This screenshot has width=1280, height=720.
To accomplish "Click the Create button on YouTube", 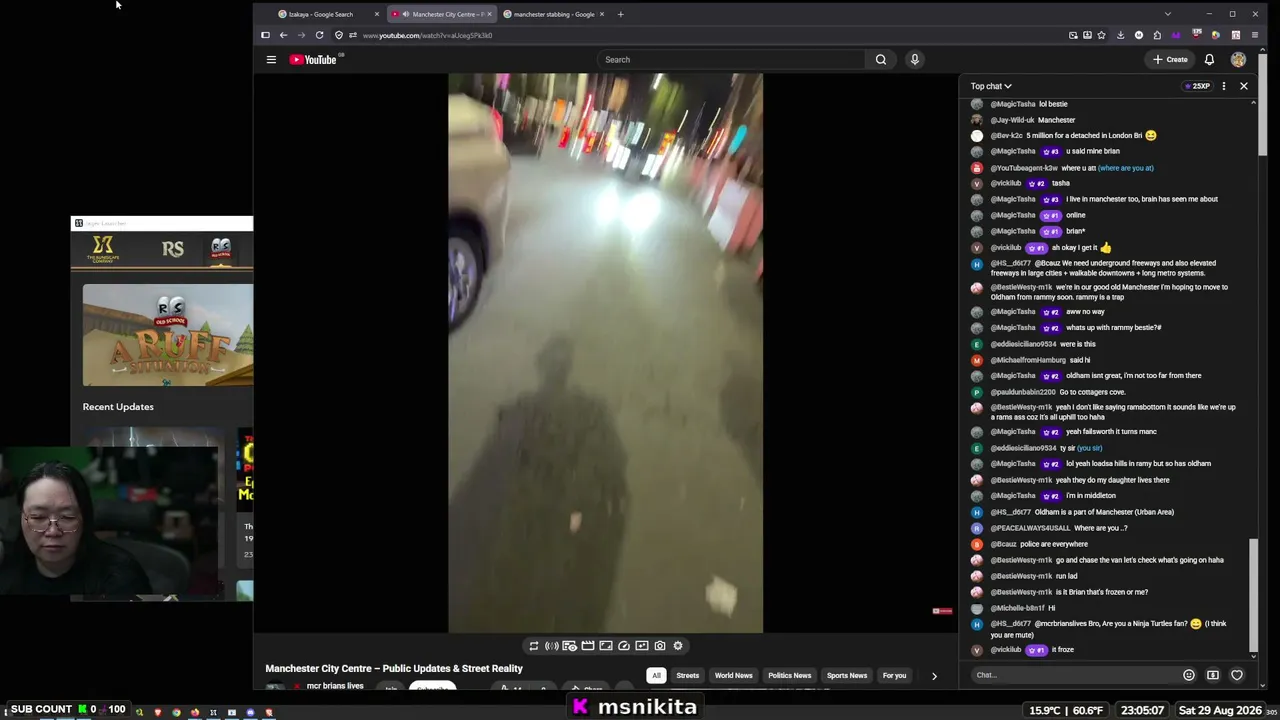I will click(x=1170, y=60).
